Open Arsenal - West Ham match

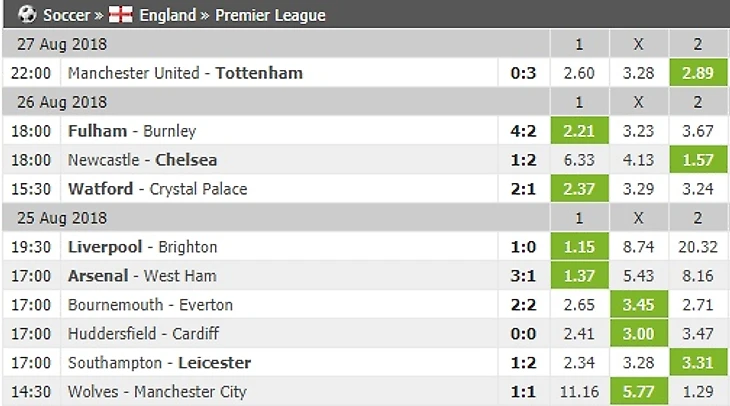point(142,276)
